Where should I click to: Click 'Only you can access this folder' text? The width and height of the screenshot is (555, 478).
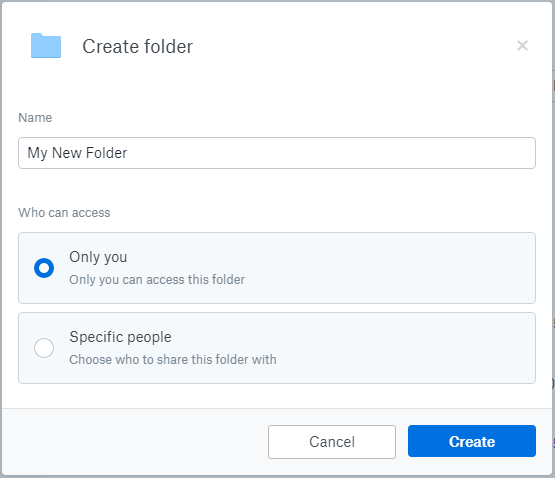click(x=157, y=280)
